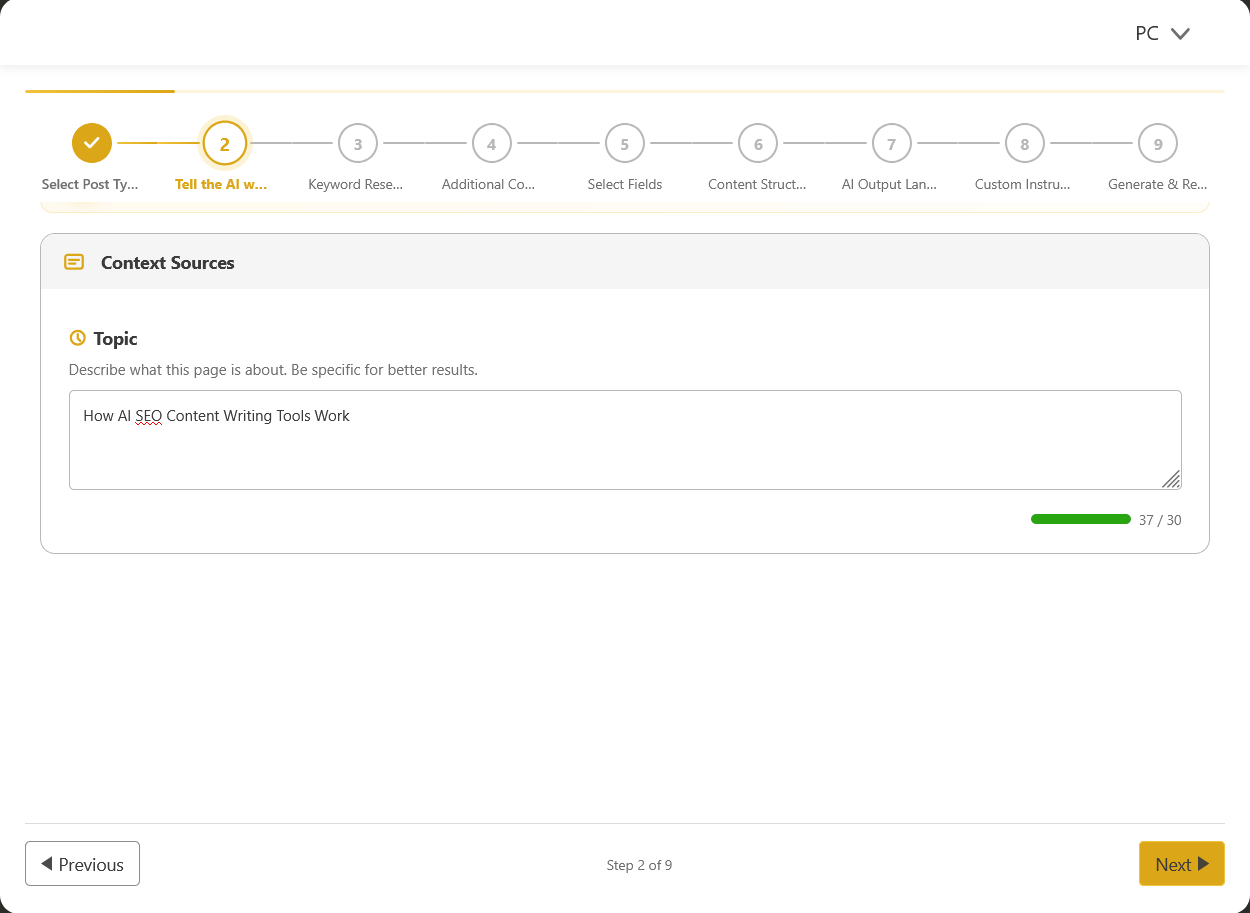Click the step 2 circle in wizard
The image size is (1250, 913).
point(224,144)
